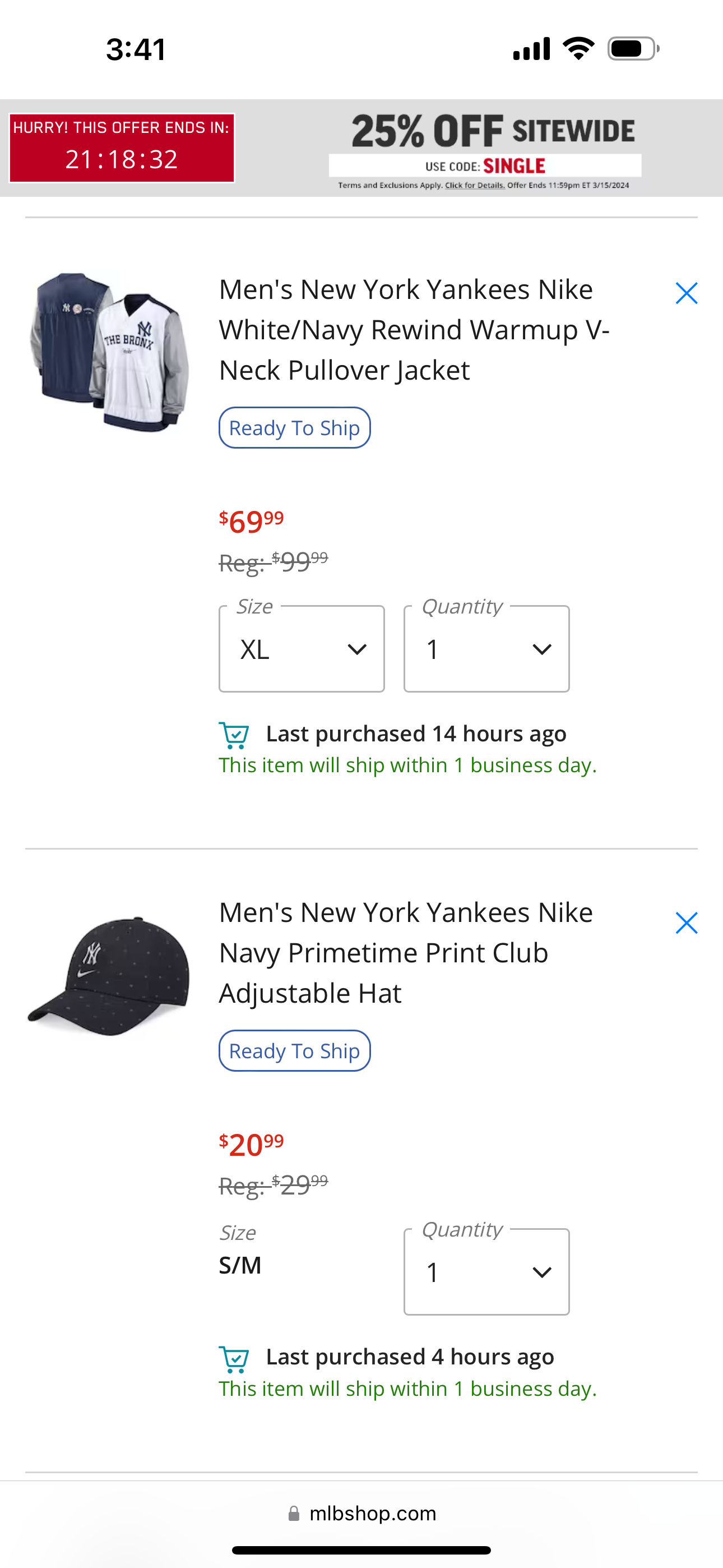This screenshot has height=1568, width=723.
Task: Tap the lock icon beside mlbshop.com
Action: pos(294,1513)
